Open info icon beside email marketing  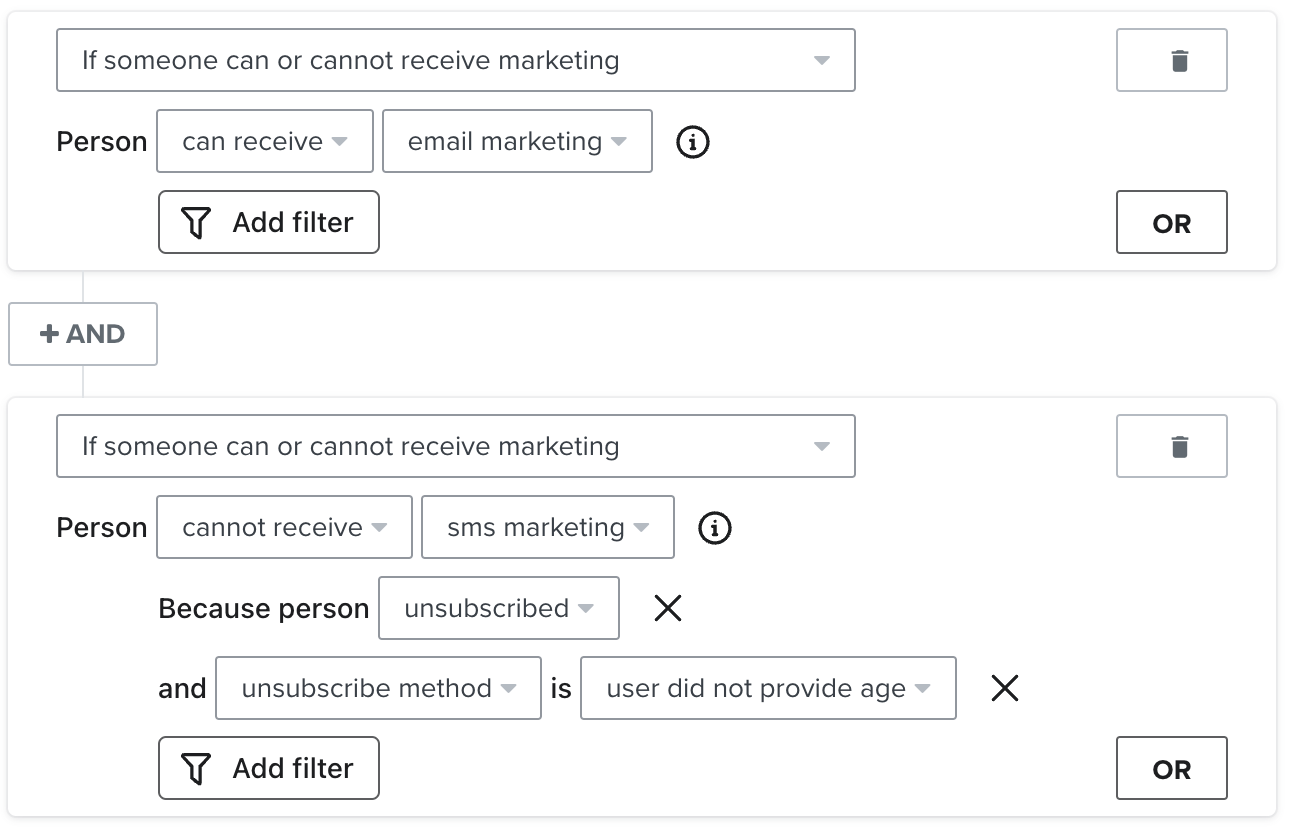[693, 142]
